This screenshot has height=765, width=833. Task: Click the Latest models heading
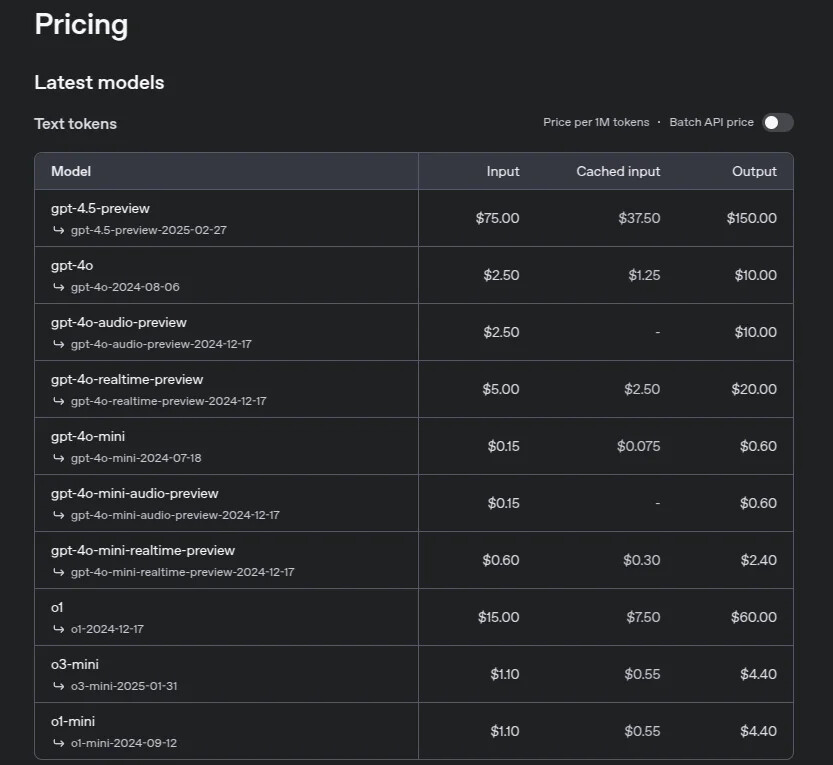point(99,82)
